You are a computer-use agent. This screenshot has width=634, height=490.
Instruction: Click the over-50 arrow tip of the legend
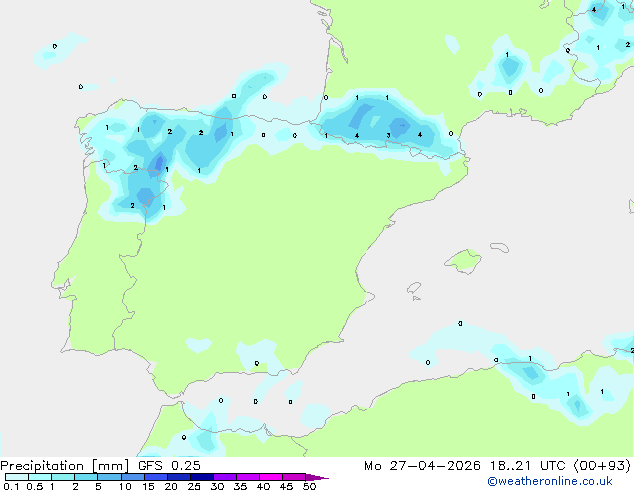tap(317, 477)
